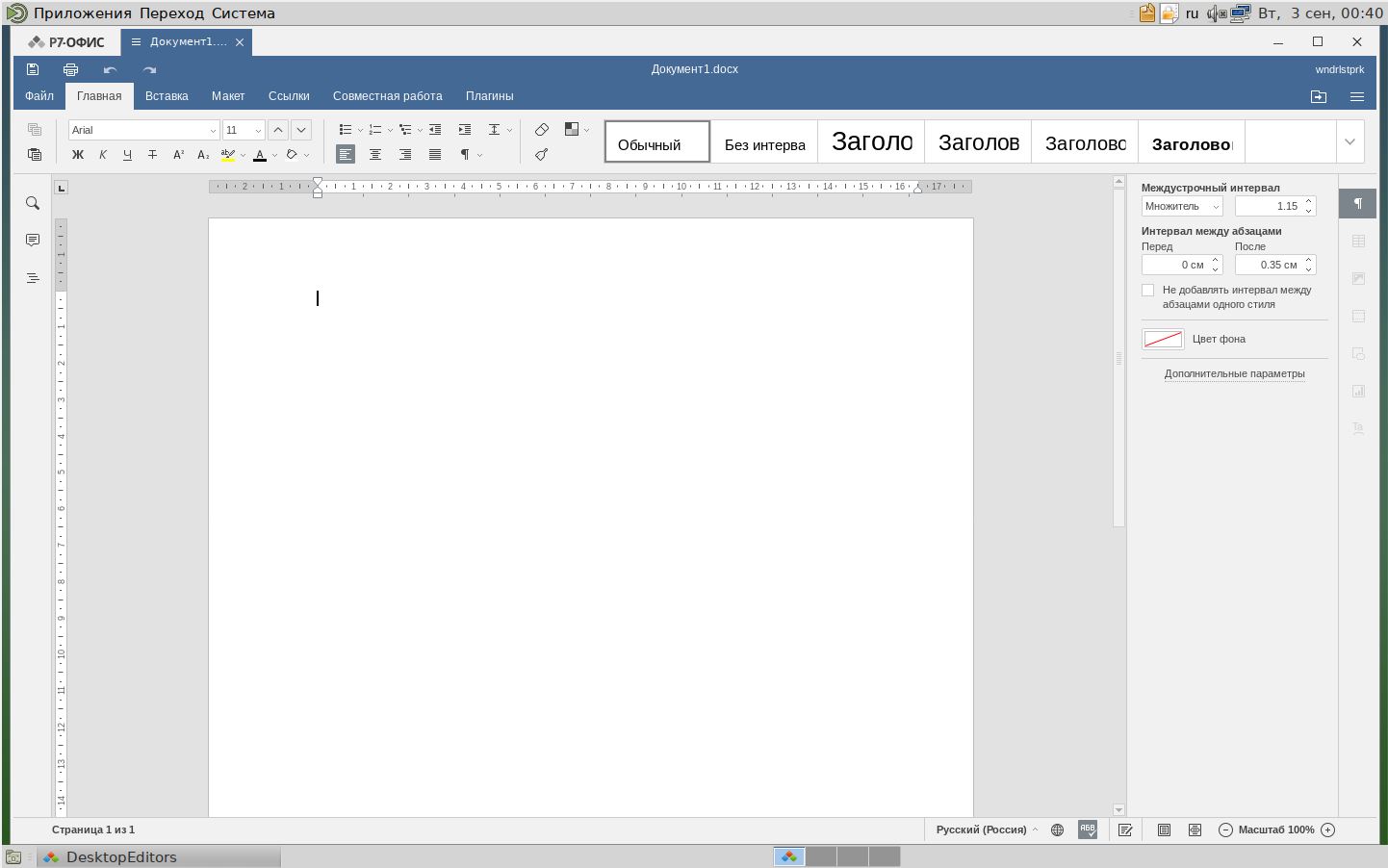Expand numbered list options
Viewport: 1388px width, 868px height.
click(x=390, y=130)
